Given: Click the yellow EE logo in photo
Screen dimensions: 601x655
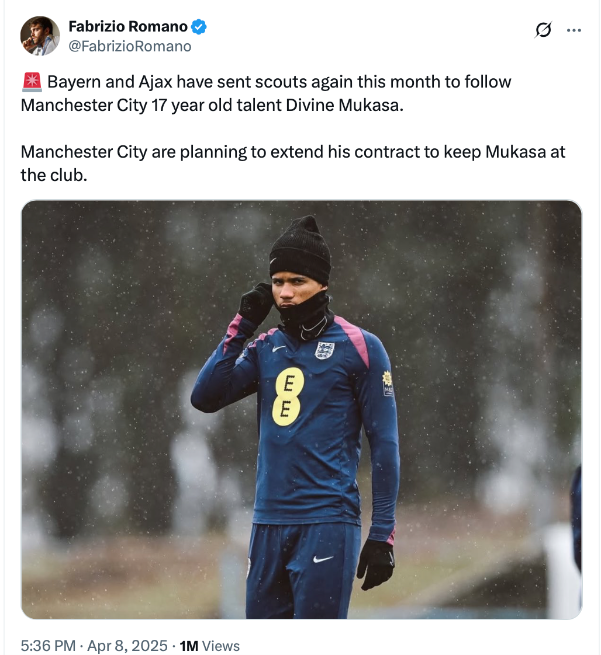Looking at the screenshot, I should click(x=289, y=396).
